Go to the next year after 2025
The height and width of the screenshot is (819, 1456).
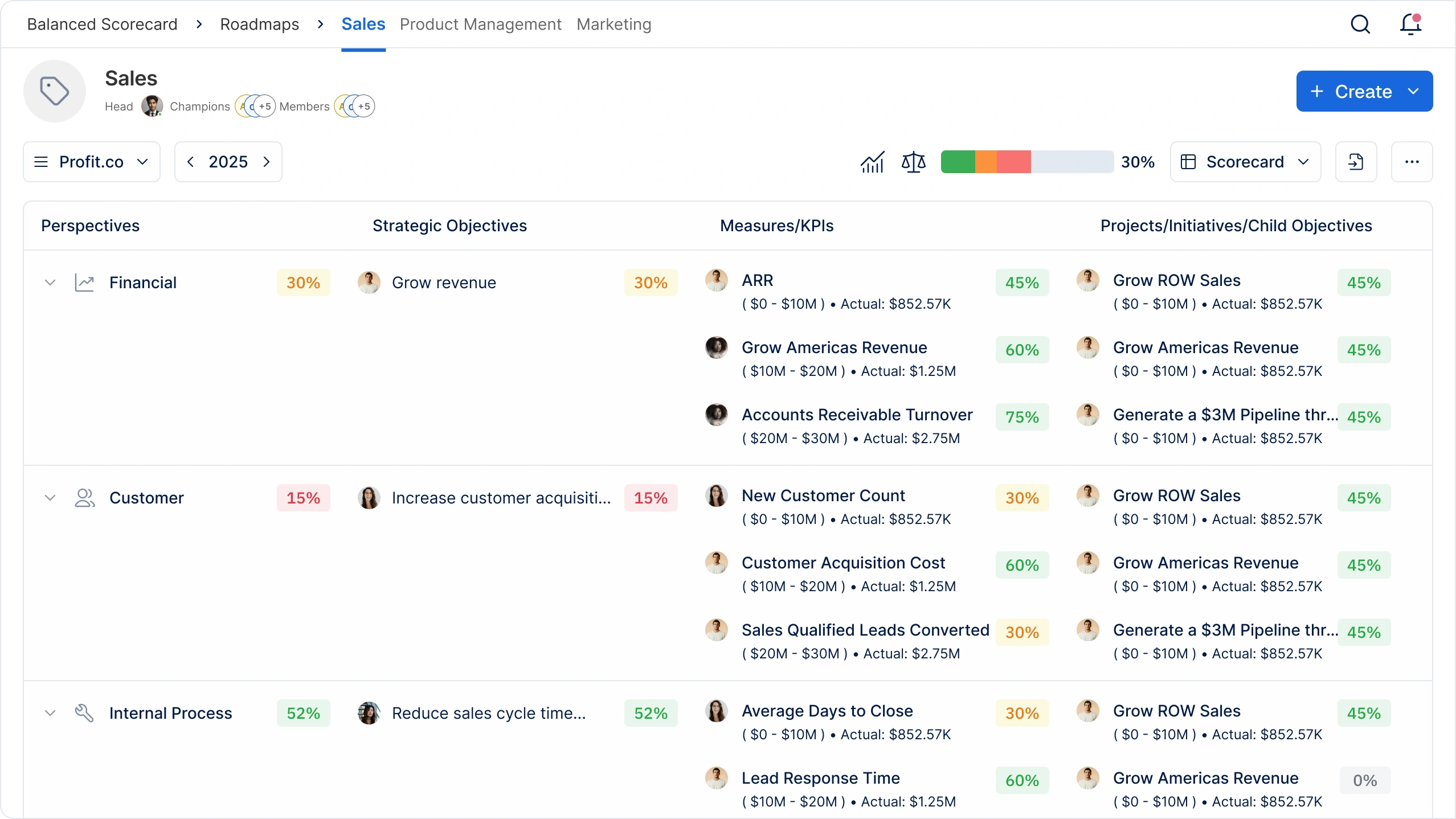coord(267,162)
